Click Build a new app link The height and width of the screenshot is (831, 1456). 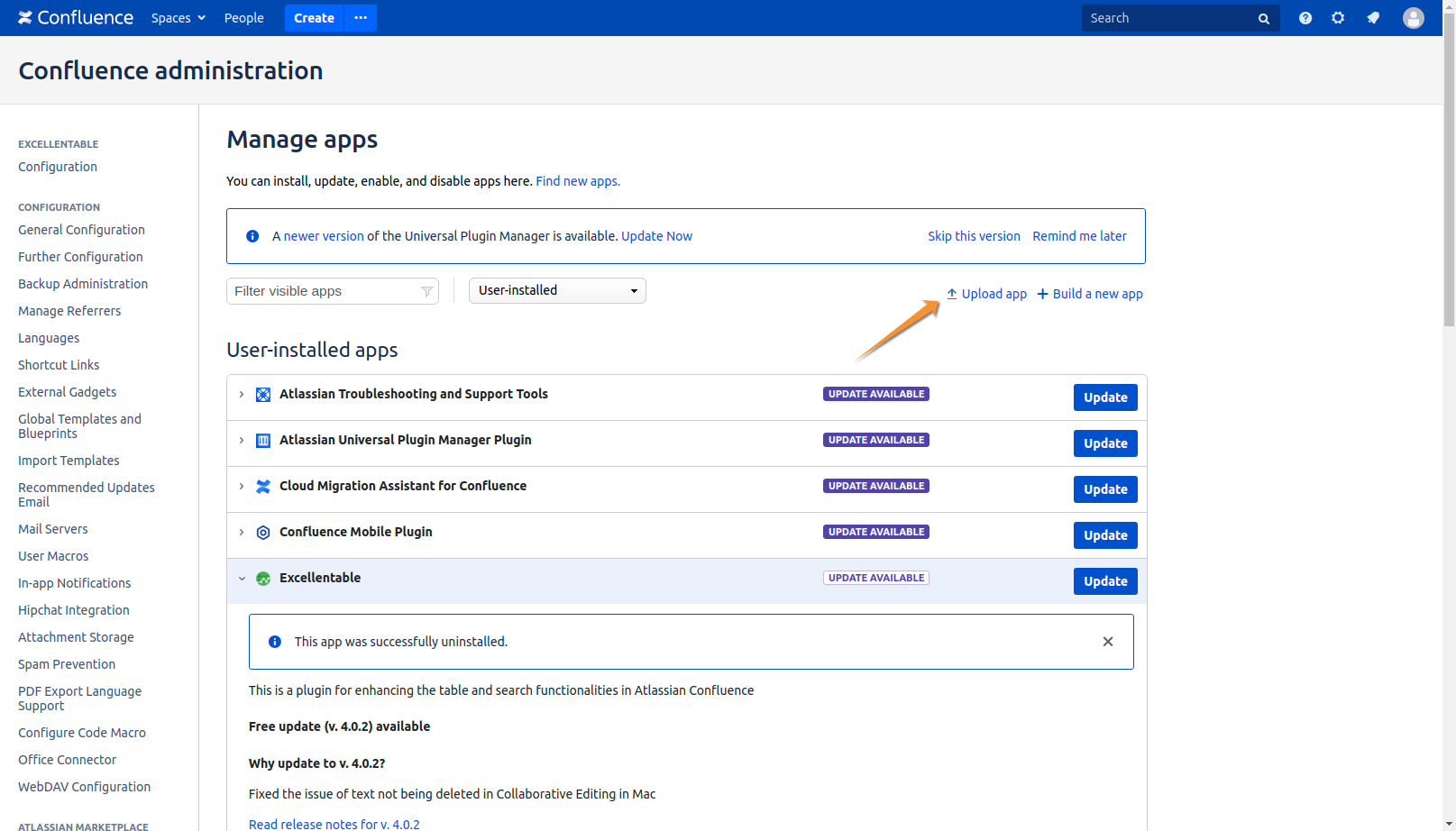[x=1090, y=294]
